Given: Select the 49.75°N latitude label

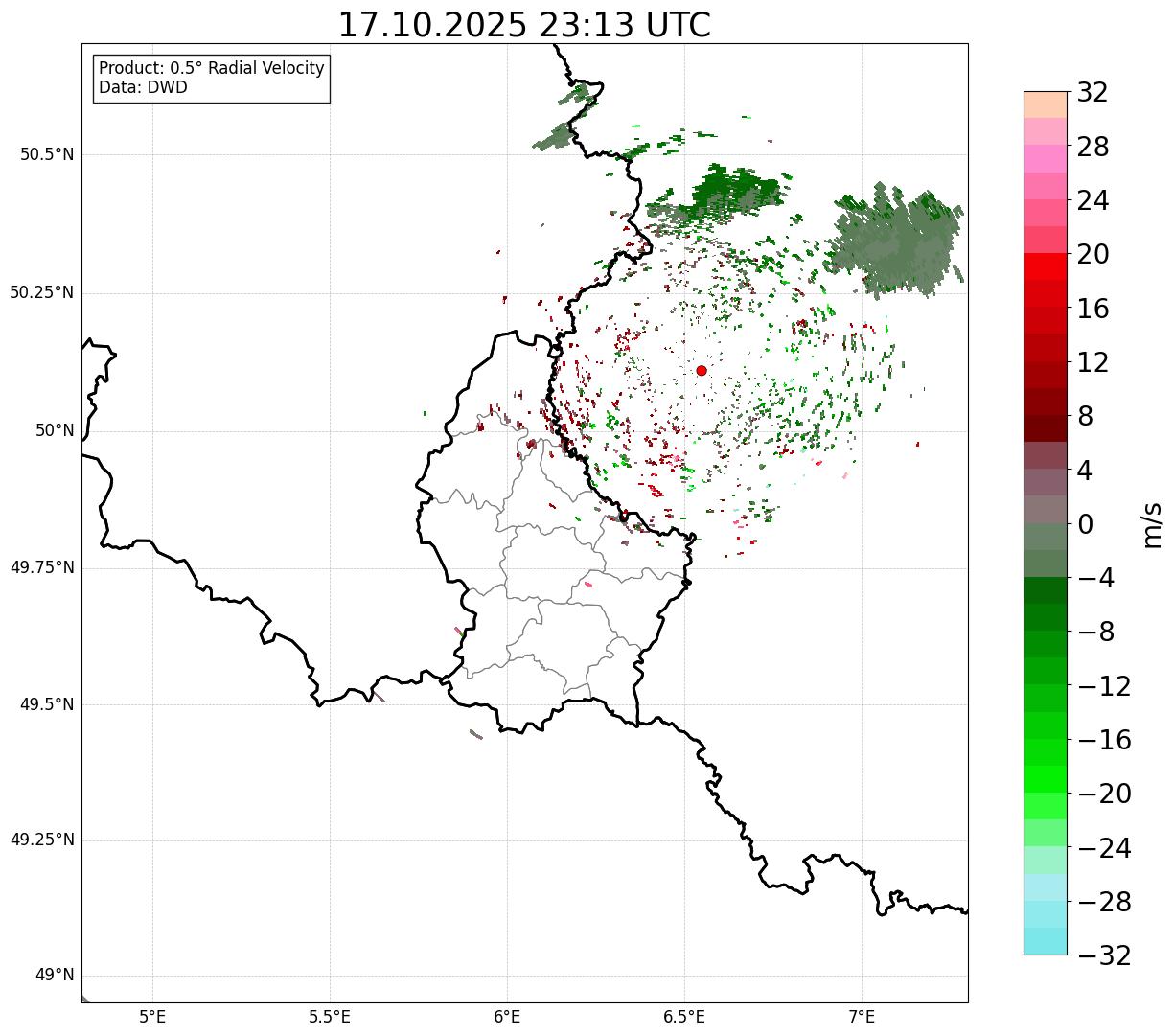Looking at the screenshot, I should [x=42, y=567].
